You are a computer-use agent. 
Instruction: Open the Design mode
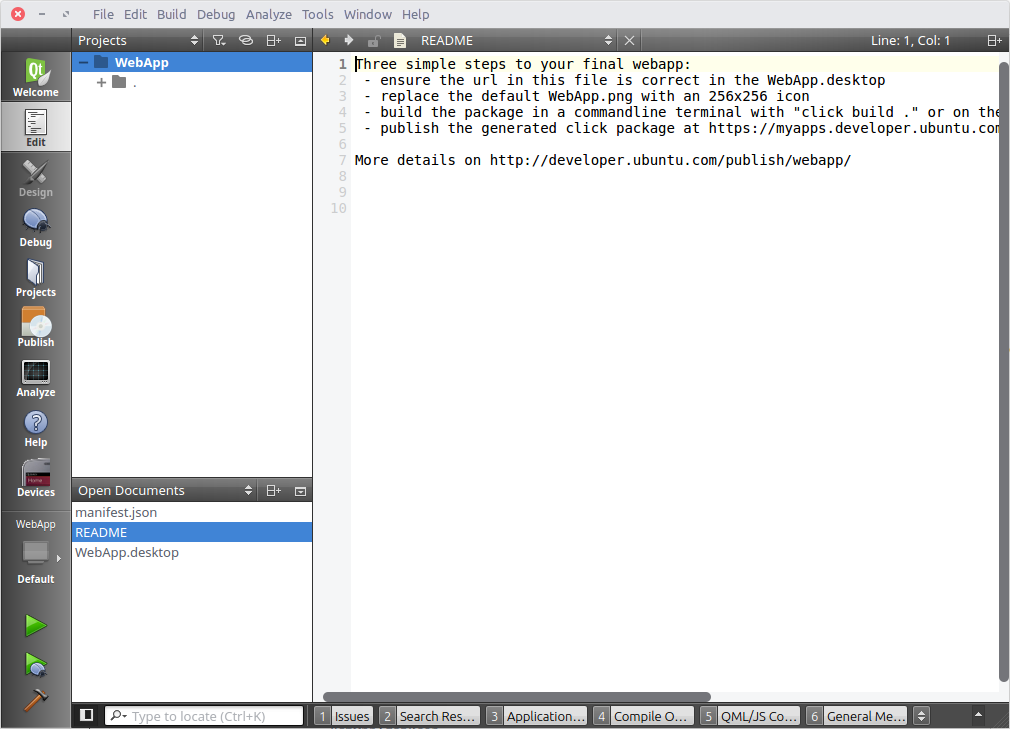coord(35,178)
